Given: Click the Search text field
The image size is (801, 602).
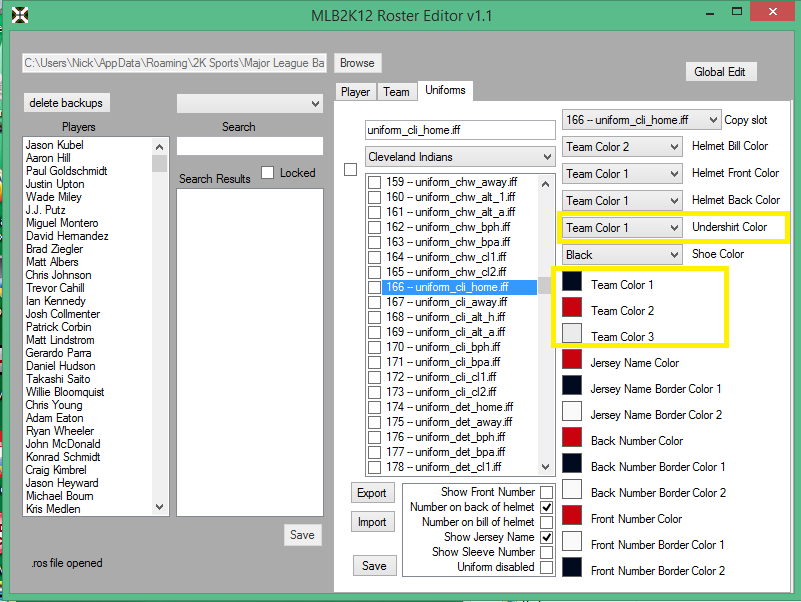Looking at the screenshot, I should tap(250, 146).
